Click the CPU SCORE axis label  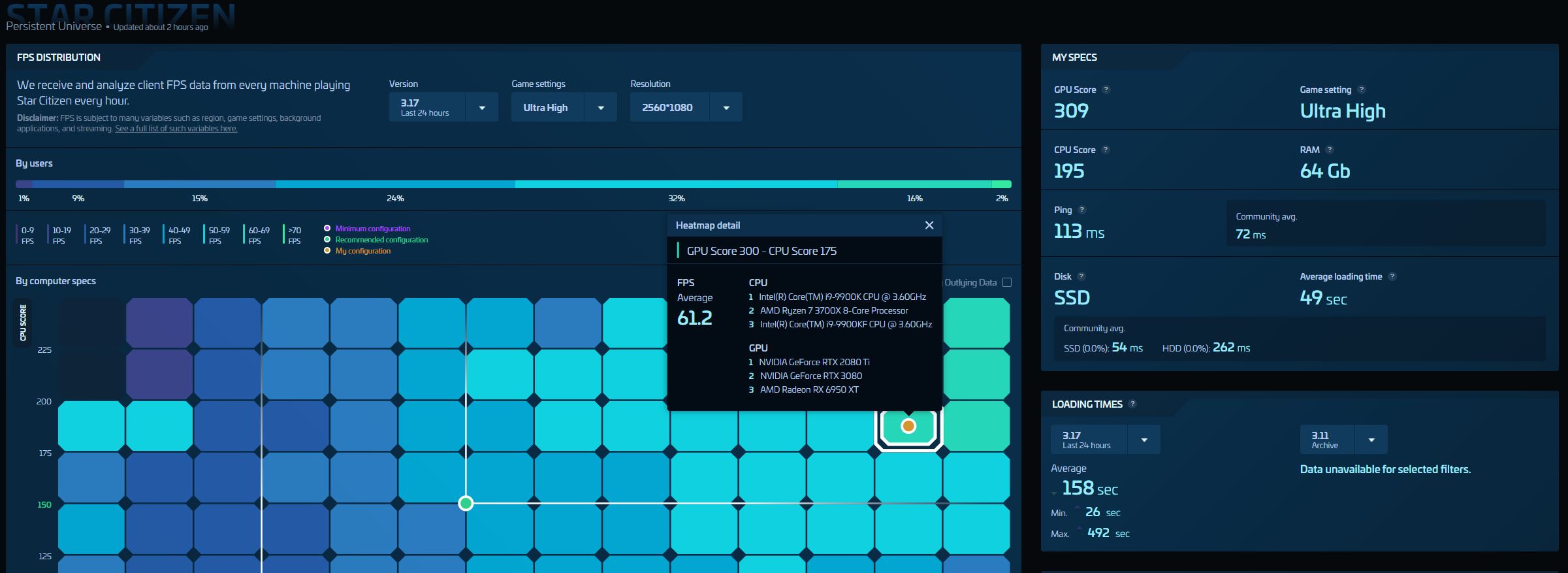[x=23, y=323]
